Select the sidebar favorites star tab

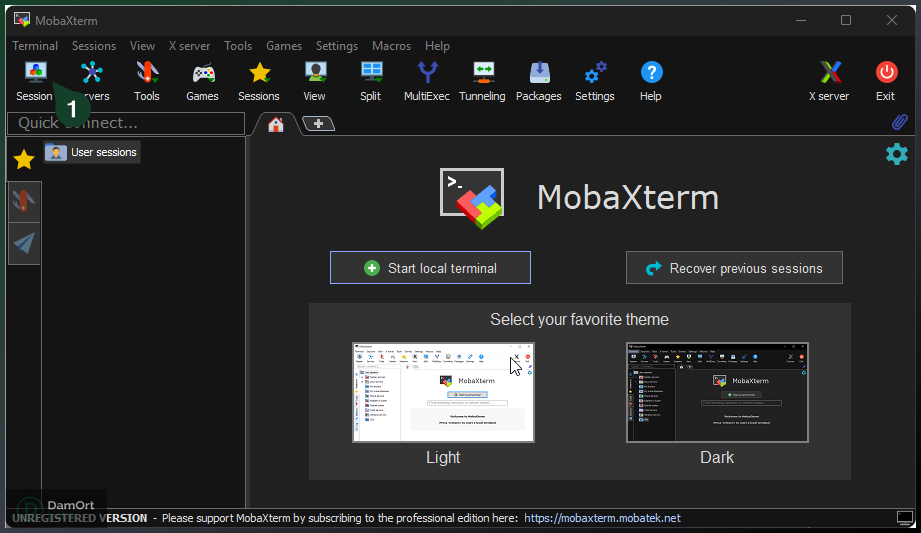pos(24,159)
